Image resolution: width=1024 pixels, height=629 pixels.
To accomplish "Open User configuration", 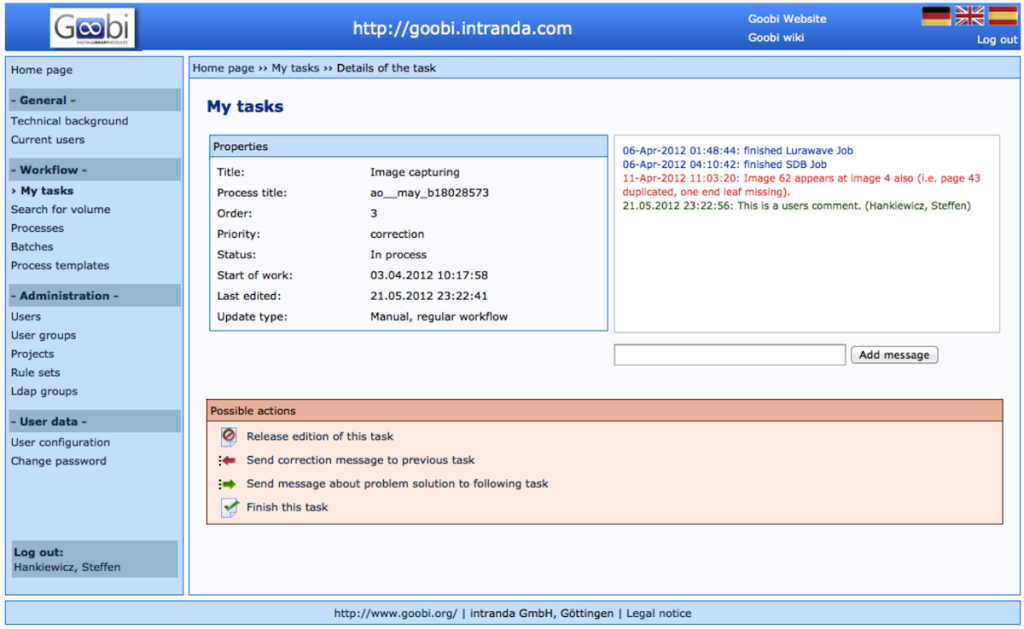I will (60, 442).
